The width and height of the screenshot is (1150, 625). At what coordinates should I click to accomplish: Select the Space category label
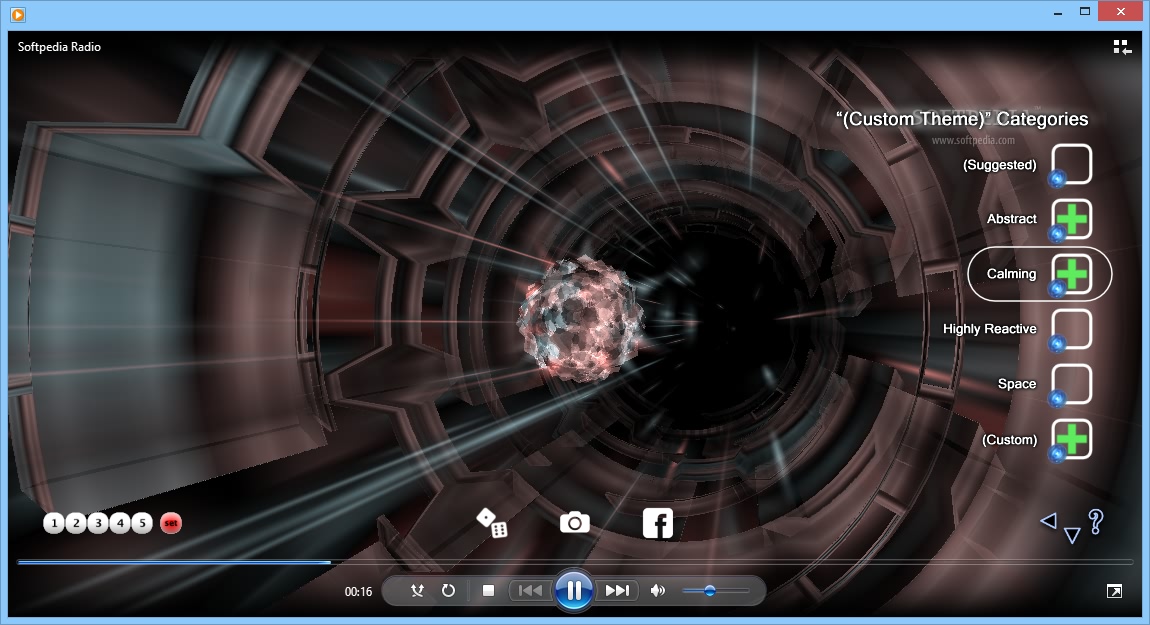pyautogui.click(x=1017, y=384)
